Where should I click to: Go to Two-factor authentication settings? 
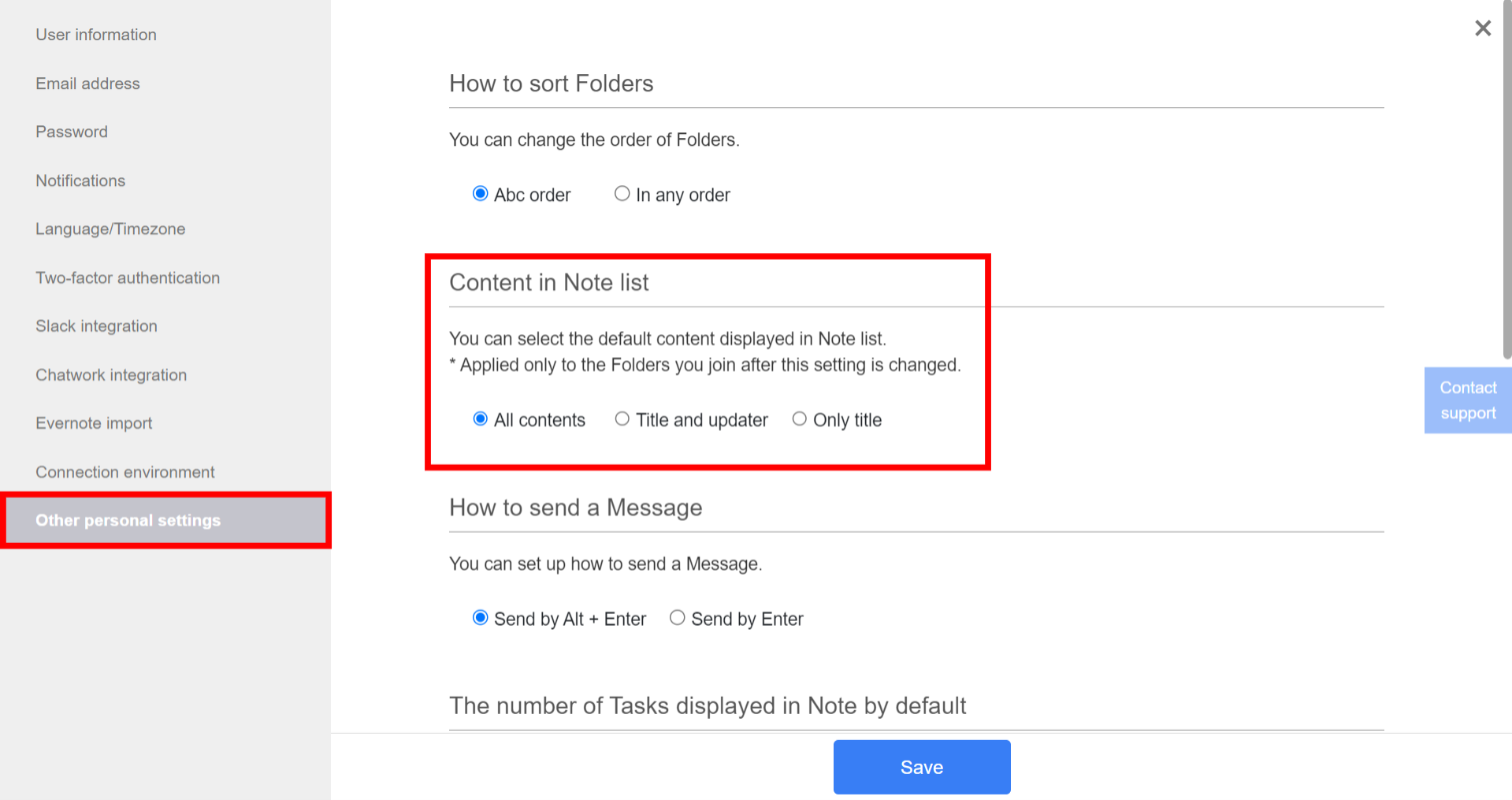127,277
